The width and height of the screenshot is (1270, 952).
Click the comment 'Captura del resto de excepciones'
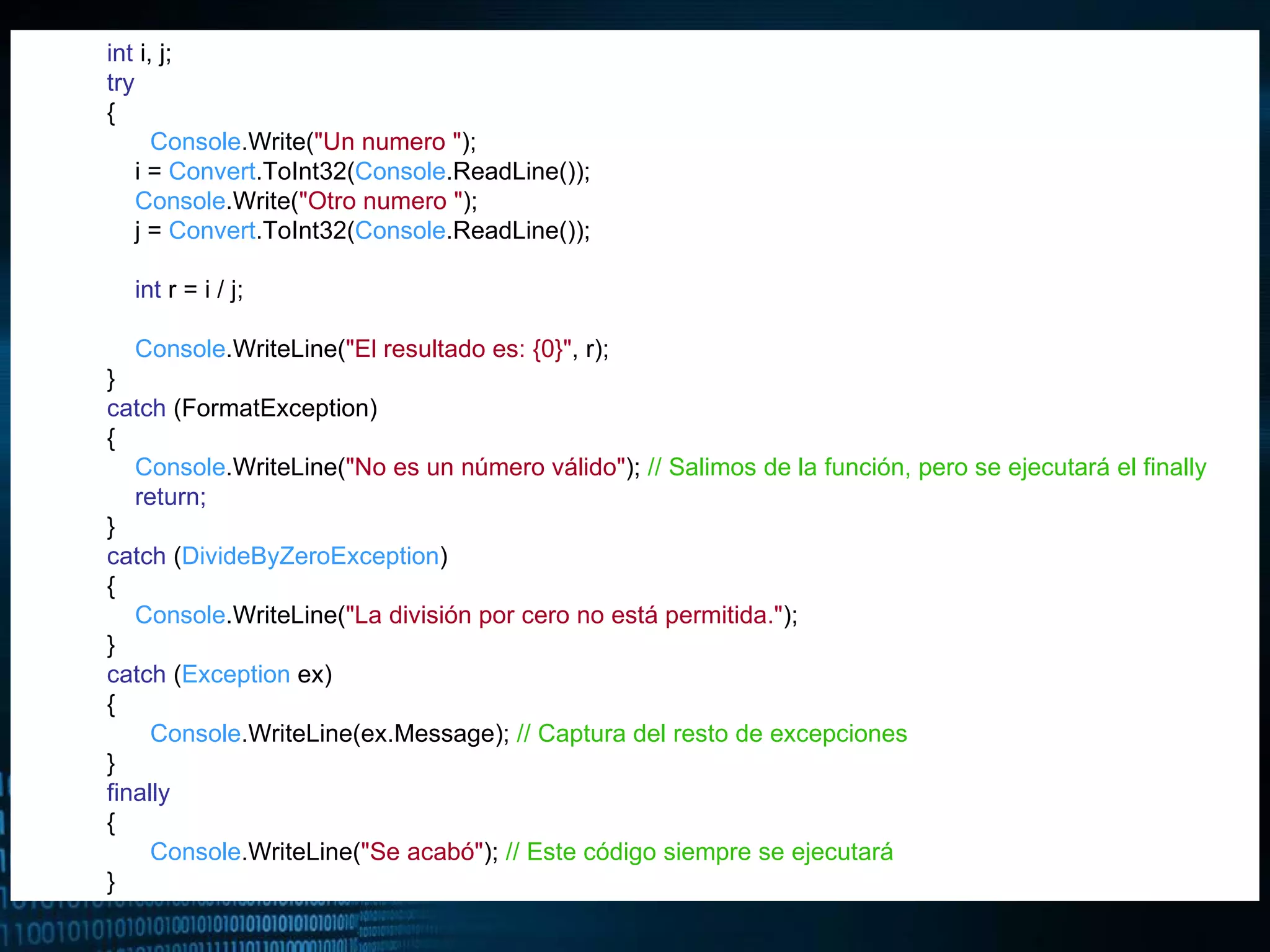point(712,734)
